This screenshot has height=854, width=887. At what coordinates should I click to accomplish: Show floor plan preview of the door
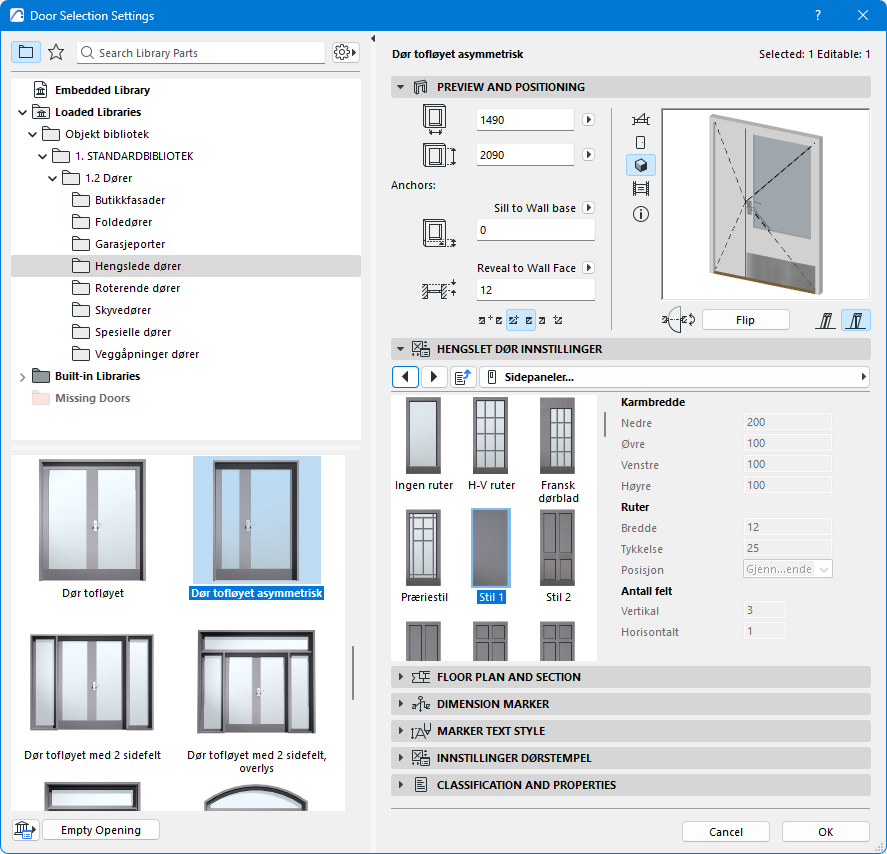640,119
